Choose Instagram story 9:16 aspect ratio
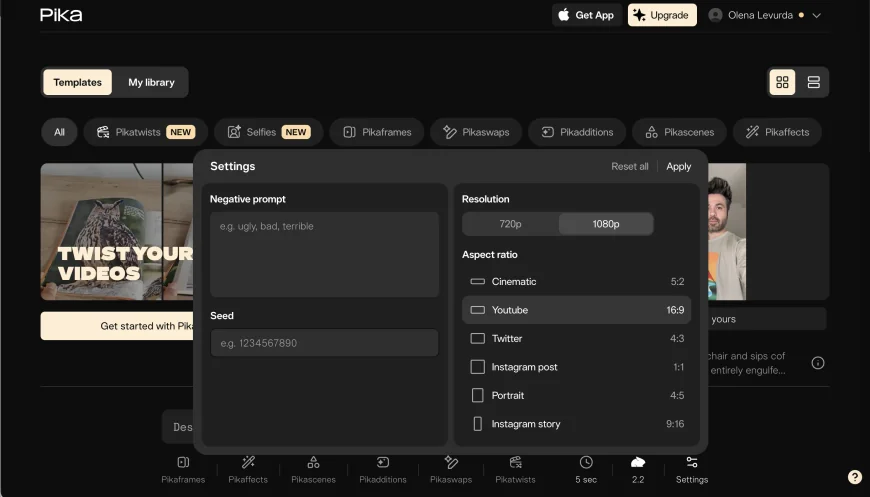This screenshot has height=497, width=870. pyautogui.click(x=576, y=424)
